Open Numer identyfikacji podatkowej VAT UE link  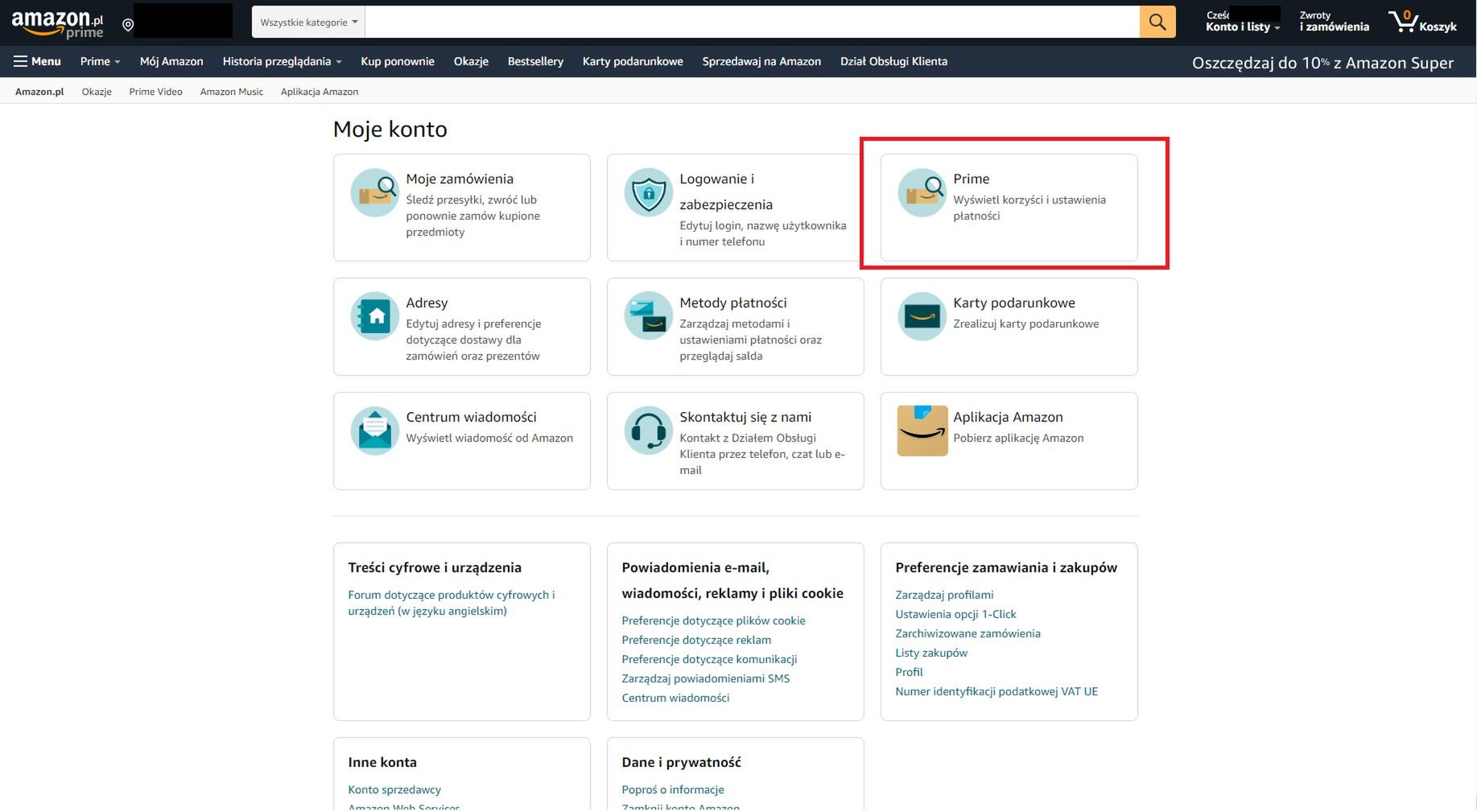point(996,691)
